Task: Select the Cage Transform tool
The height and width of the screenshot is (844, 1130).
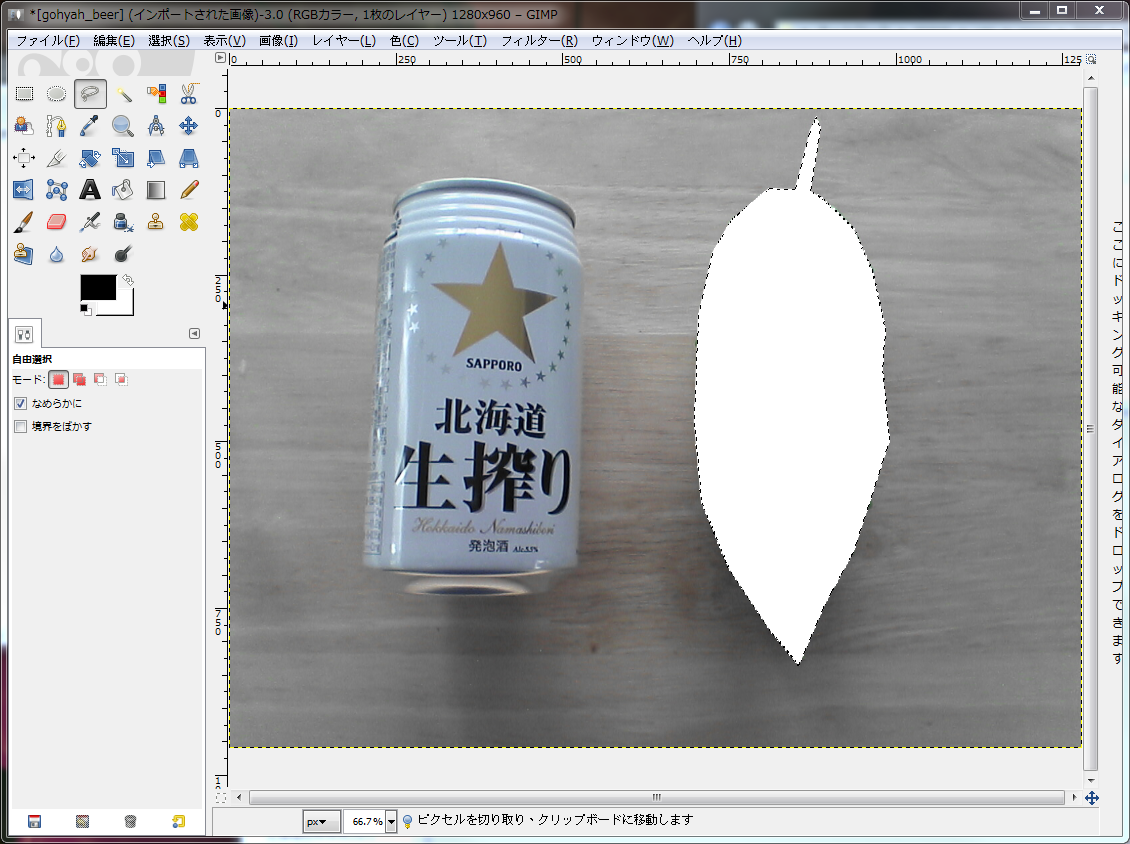Action: [56, 190]
